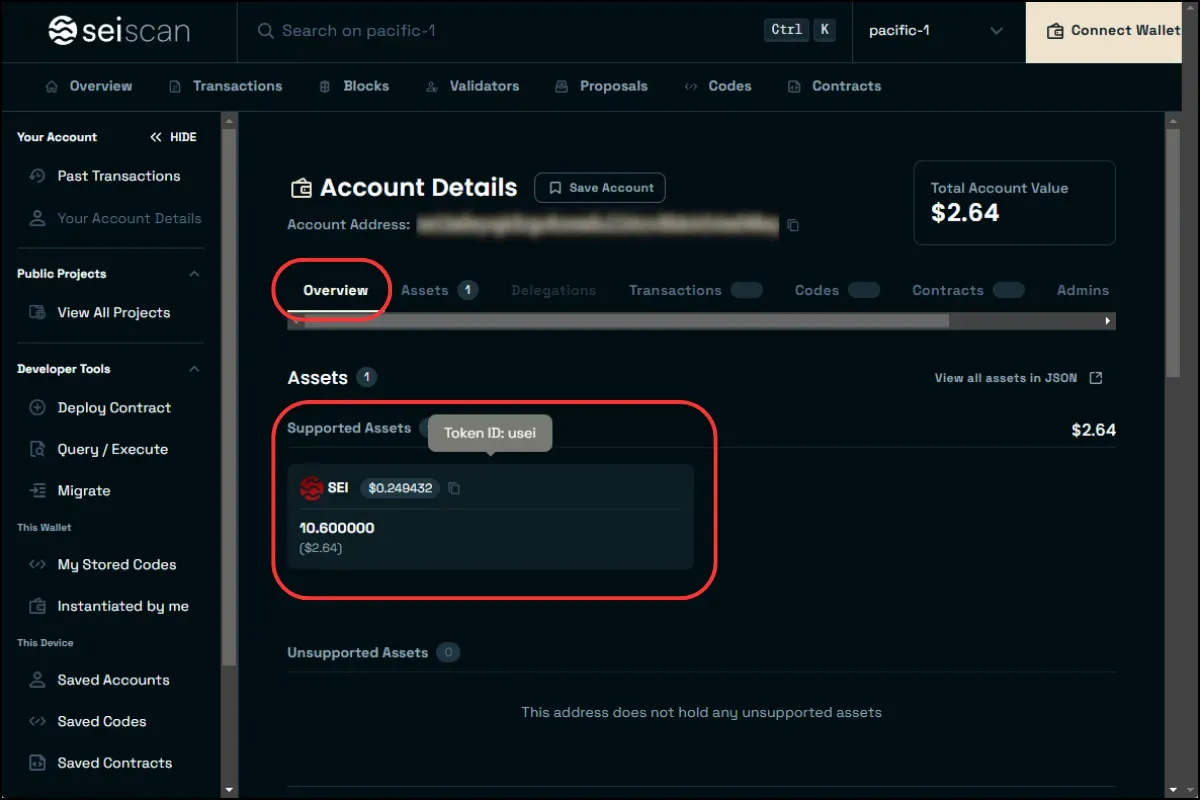Click the Seiscan logo

(119, 31)
